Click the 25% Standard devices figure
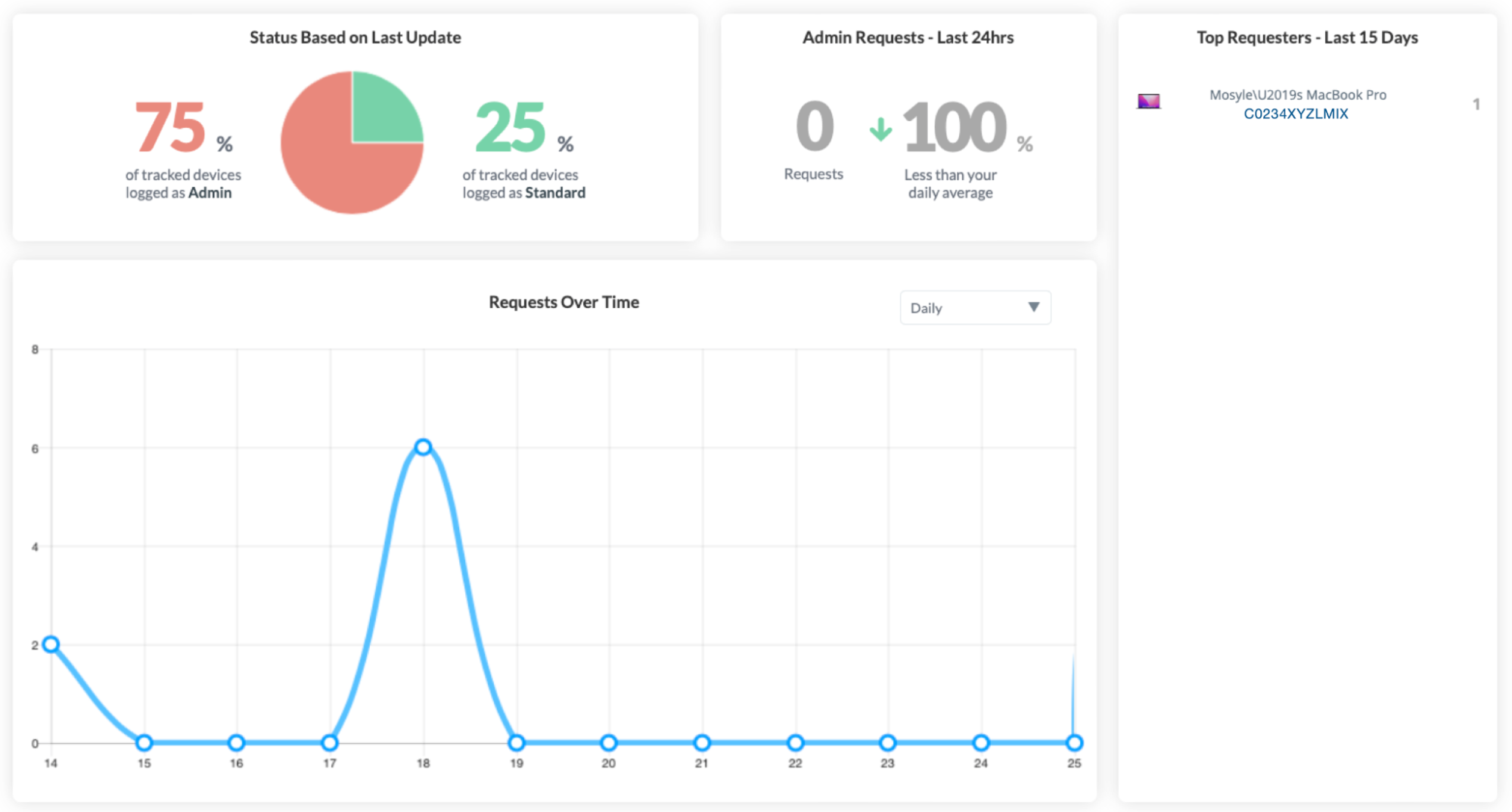1512x812 pixels. [x=511, y=127]
